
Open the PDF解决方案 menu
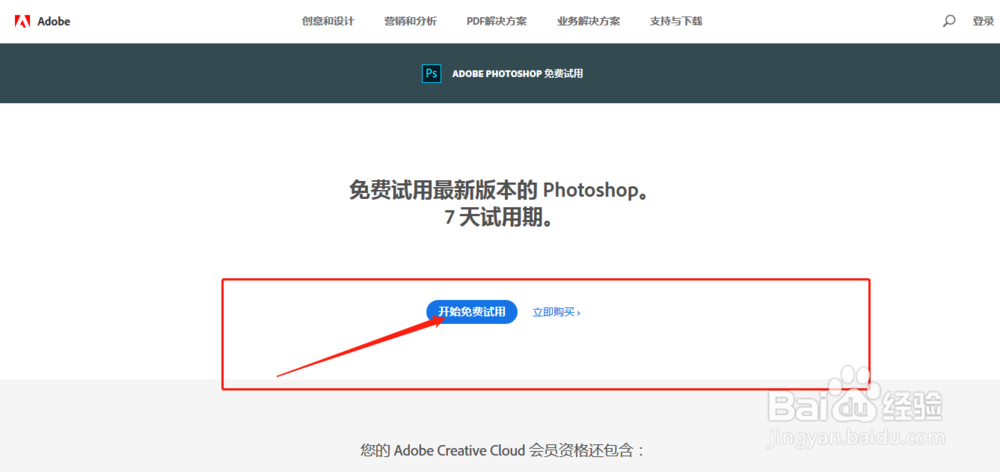(497, 21)
